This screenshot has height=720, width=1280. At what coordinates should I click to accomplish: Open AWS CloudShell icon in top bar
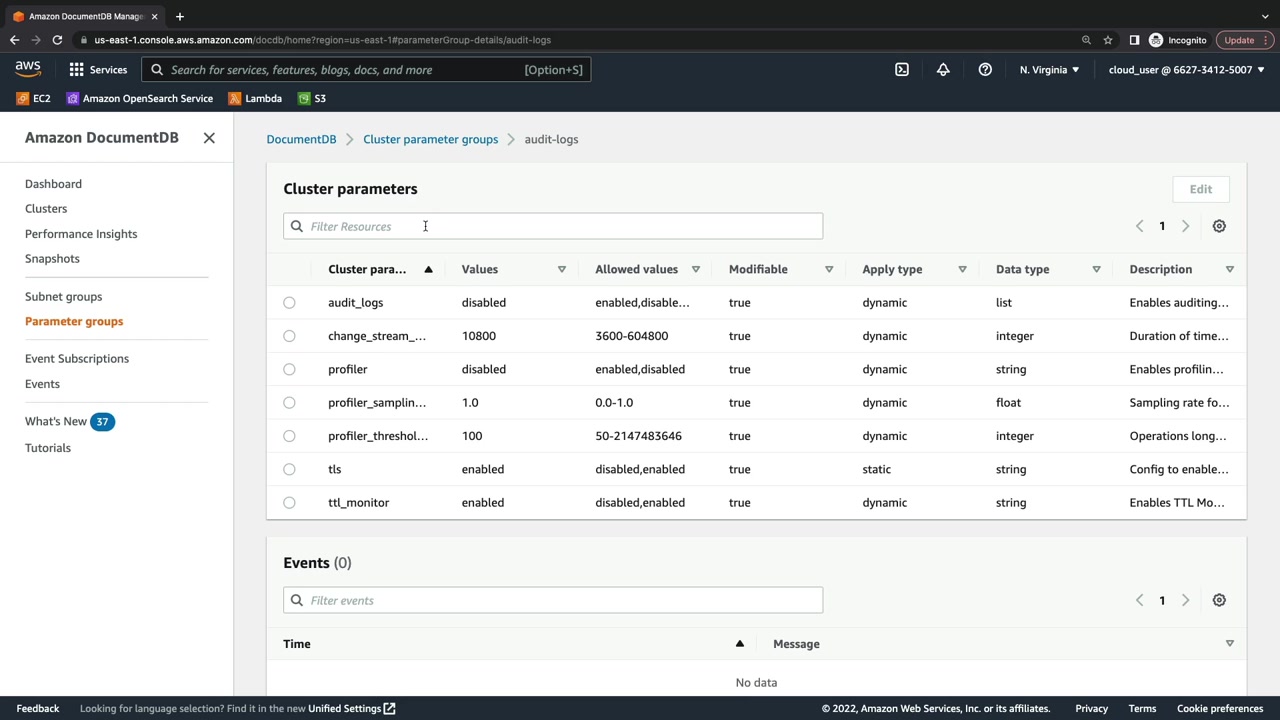[902, 70]
